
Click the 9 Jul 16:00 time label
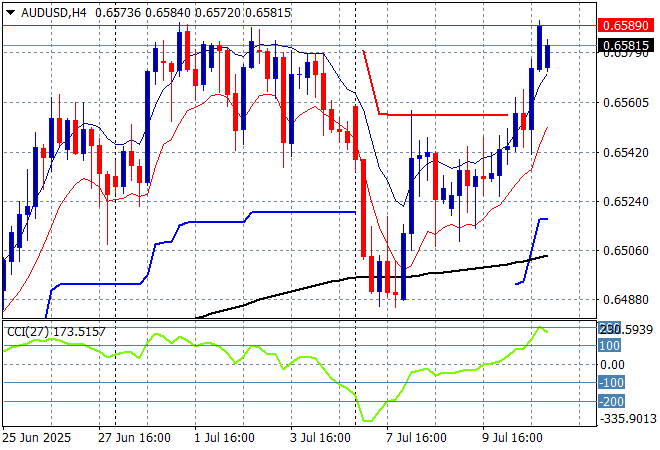pyautogui.click(x=510, y=438)
